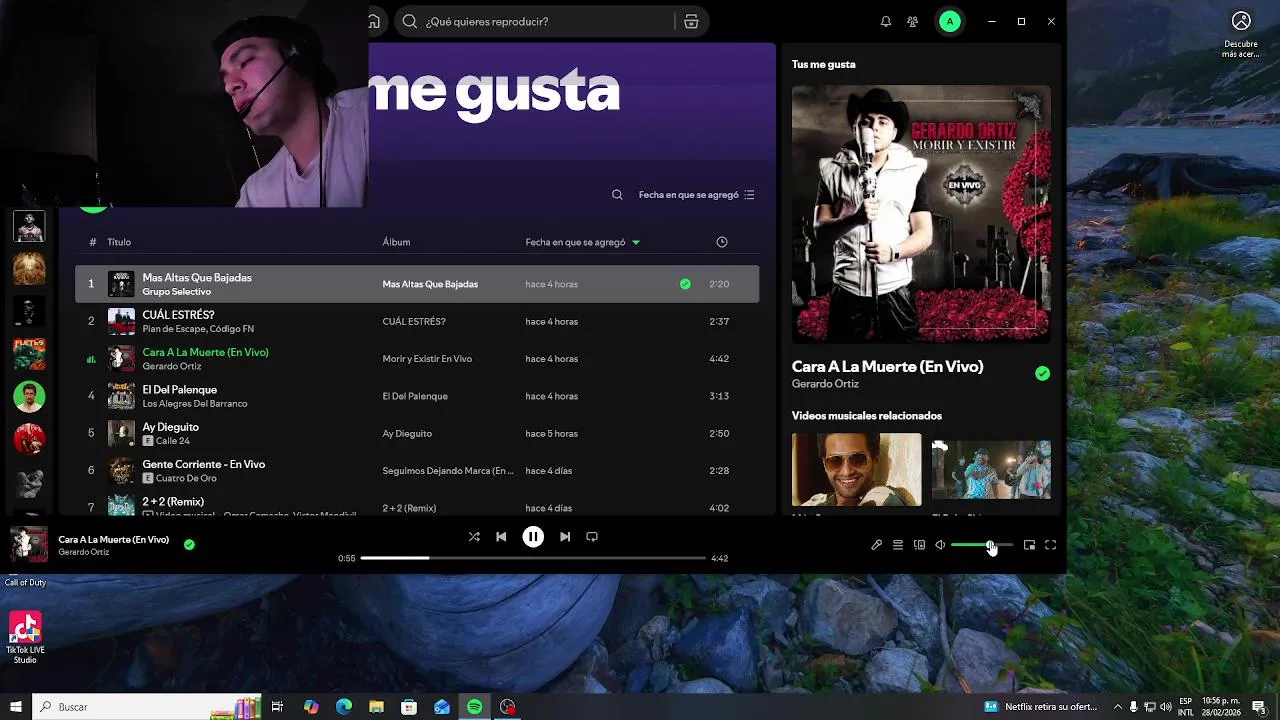
Task: Open Task View in taskbar
Action: (277, 707)
